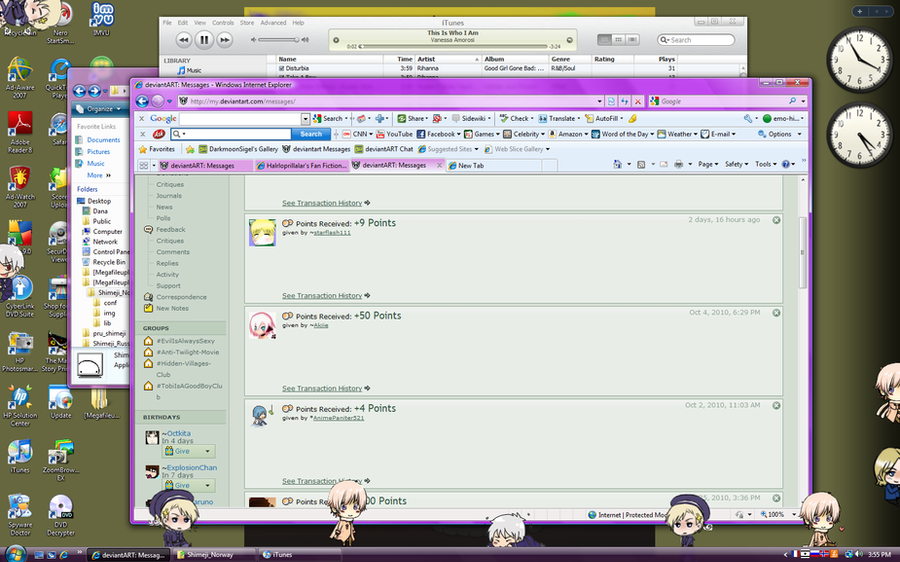Screen dimensions: 900x562
Task: Click See Transaction History under +50 Points
Action: click(x=322, y=389)
